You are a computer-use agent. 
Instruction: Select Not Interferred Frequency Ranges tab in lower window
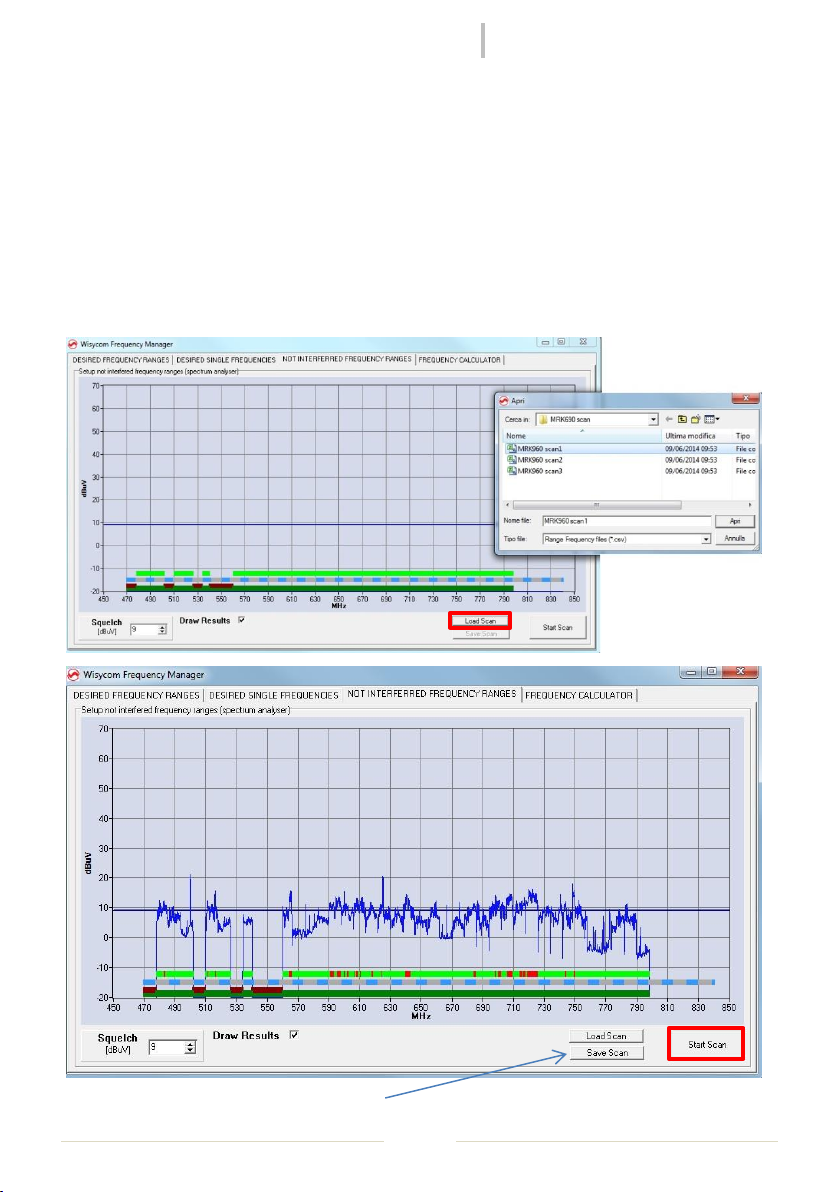click(432, 694)
